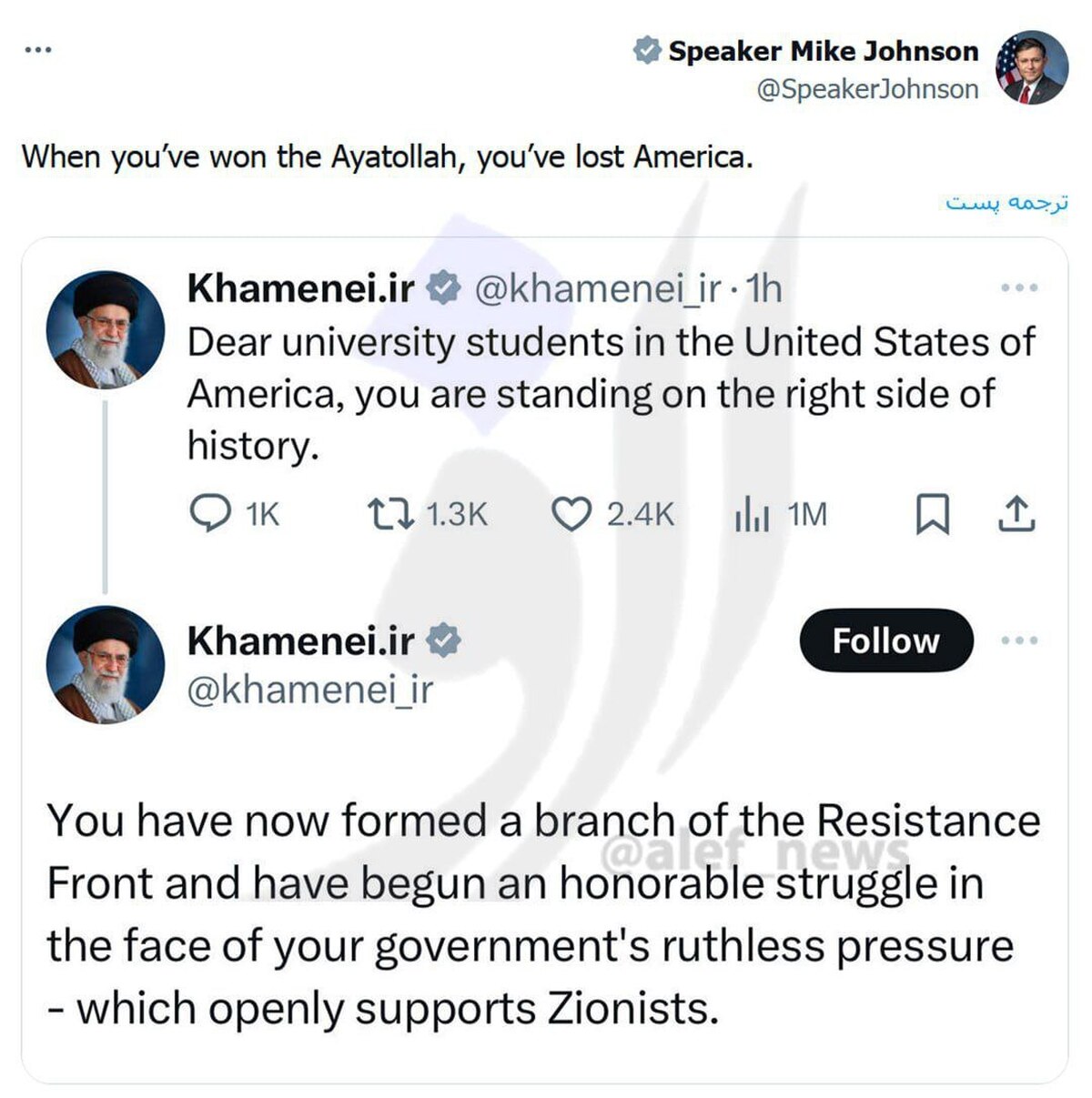Open the @SpeakerJohnson handle link
The width and height of the screenshot is (1092, 1098).
pyautogui.click(x=867, y=89)
